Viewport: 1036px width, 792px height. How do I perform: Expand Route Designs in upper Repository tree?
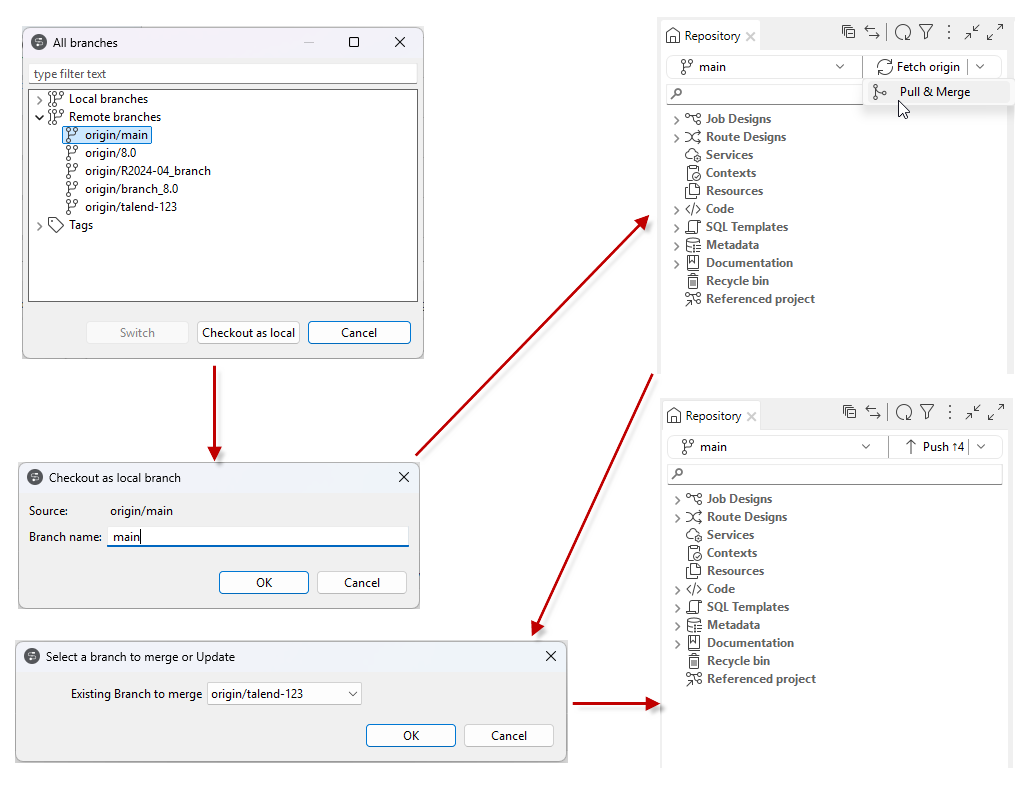[676, 138]
